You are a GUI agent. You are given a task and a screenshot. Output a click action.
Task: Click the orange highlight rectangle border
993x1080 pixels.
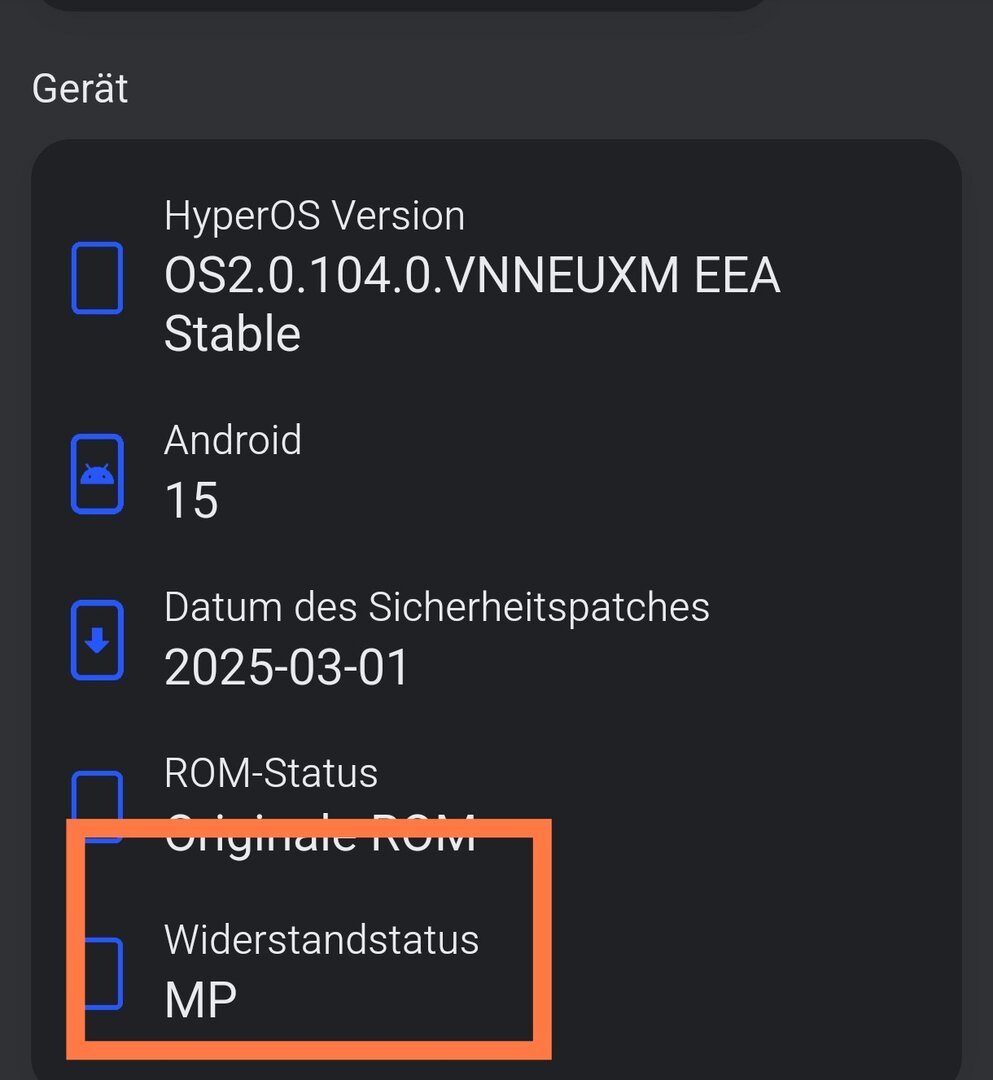click(x=541, y=940)
